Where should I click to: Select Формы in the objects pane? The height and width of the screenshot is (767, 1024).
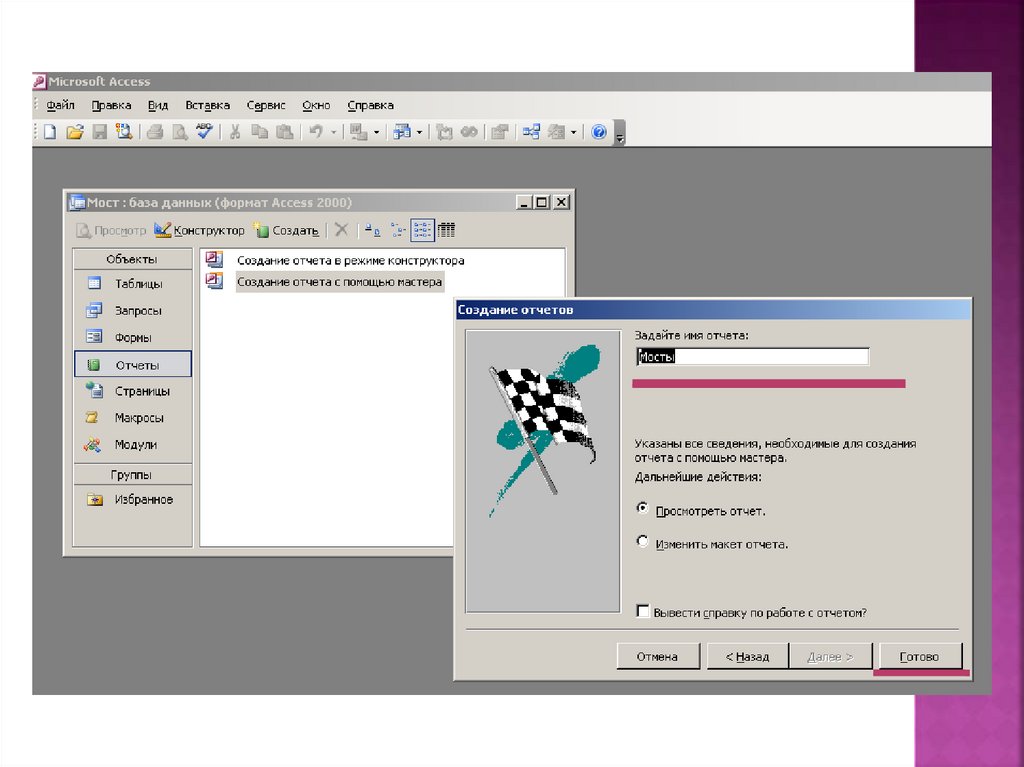coord(133,337)
